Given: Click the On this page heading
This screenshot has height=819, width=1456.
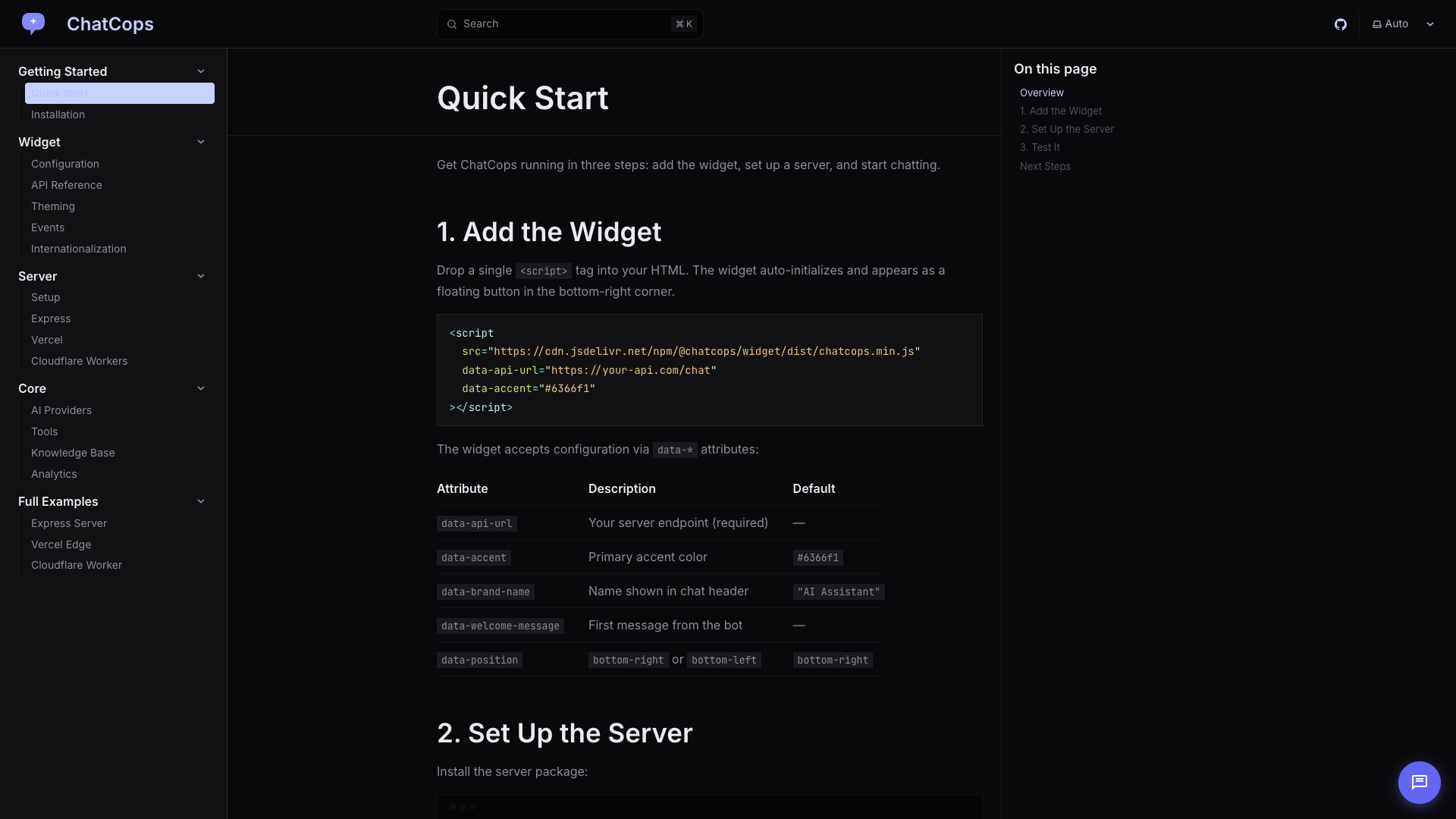Looking at the screenshot, I should tap(1055, 69).
